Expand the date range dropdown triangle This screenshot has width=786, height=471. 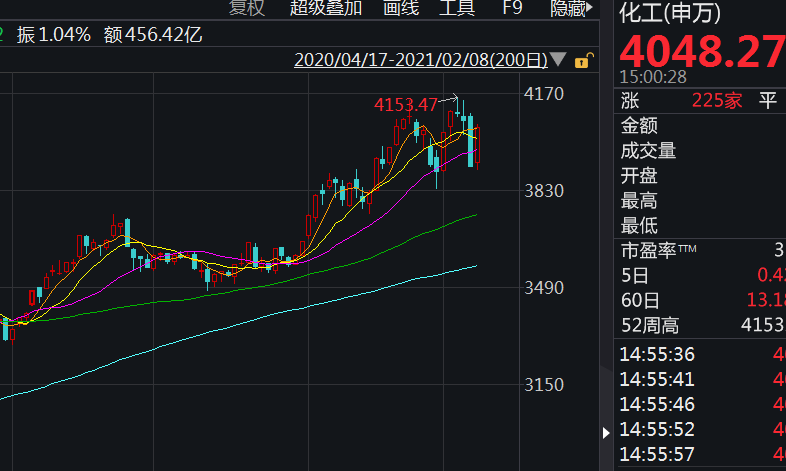pos(557,61)
